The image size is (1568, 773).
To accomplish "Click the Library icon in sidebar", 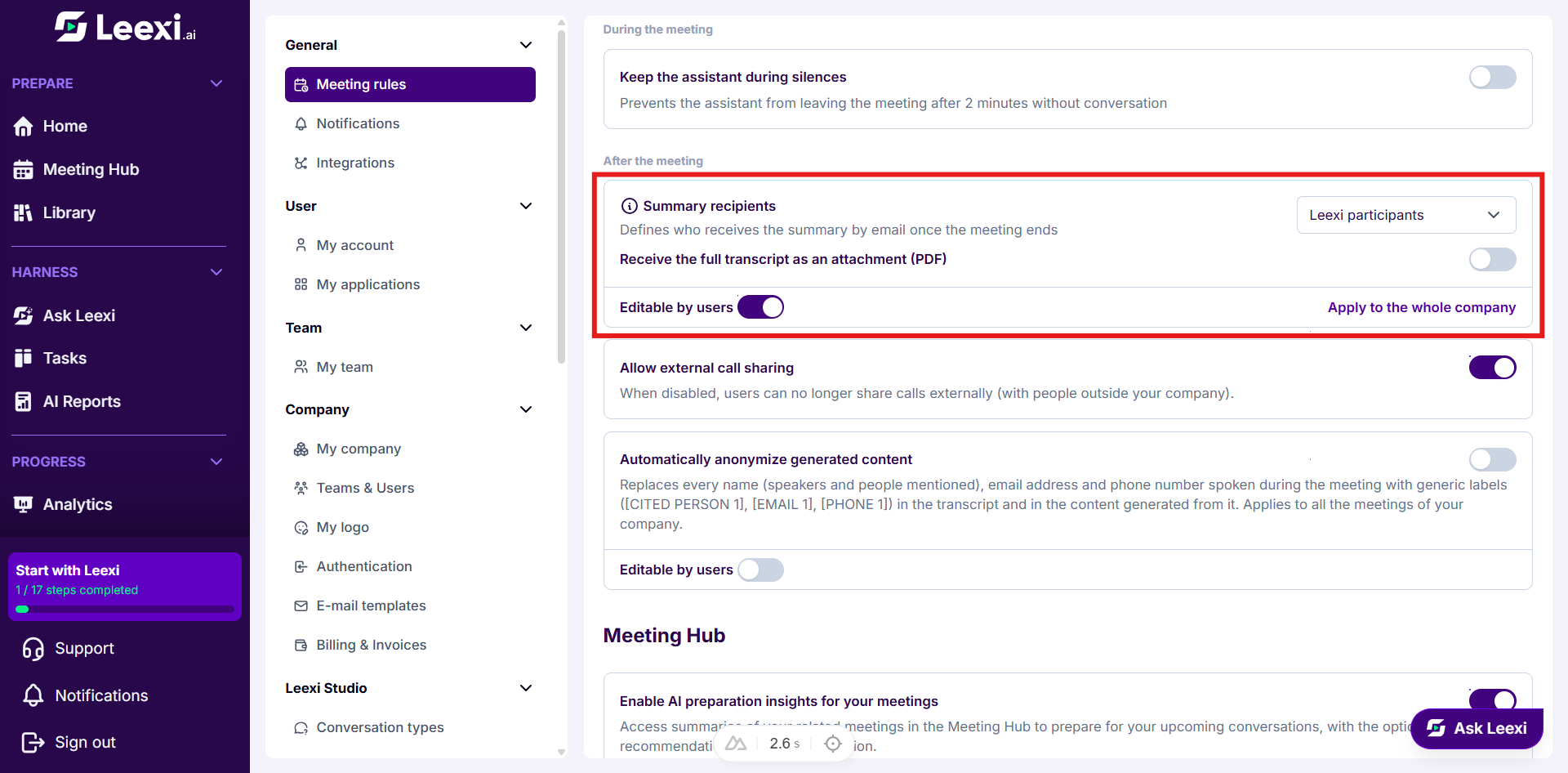I will pos(23,213).
